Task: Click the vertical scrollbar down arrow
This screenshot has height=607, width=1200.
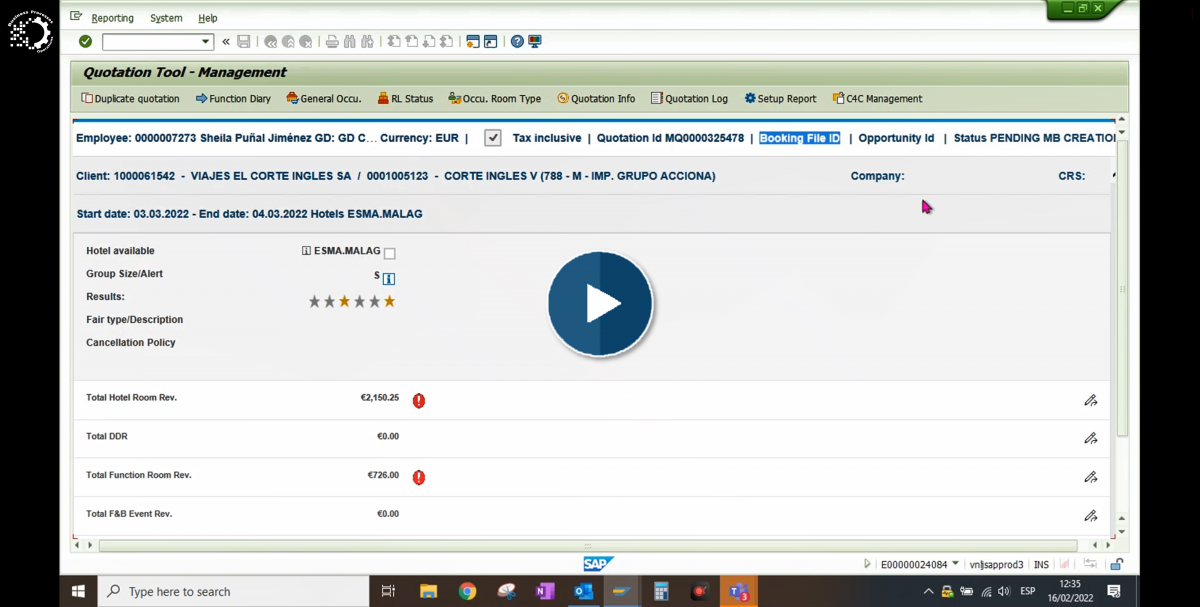Action: click(1122, 532)
